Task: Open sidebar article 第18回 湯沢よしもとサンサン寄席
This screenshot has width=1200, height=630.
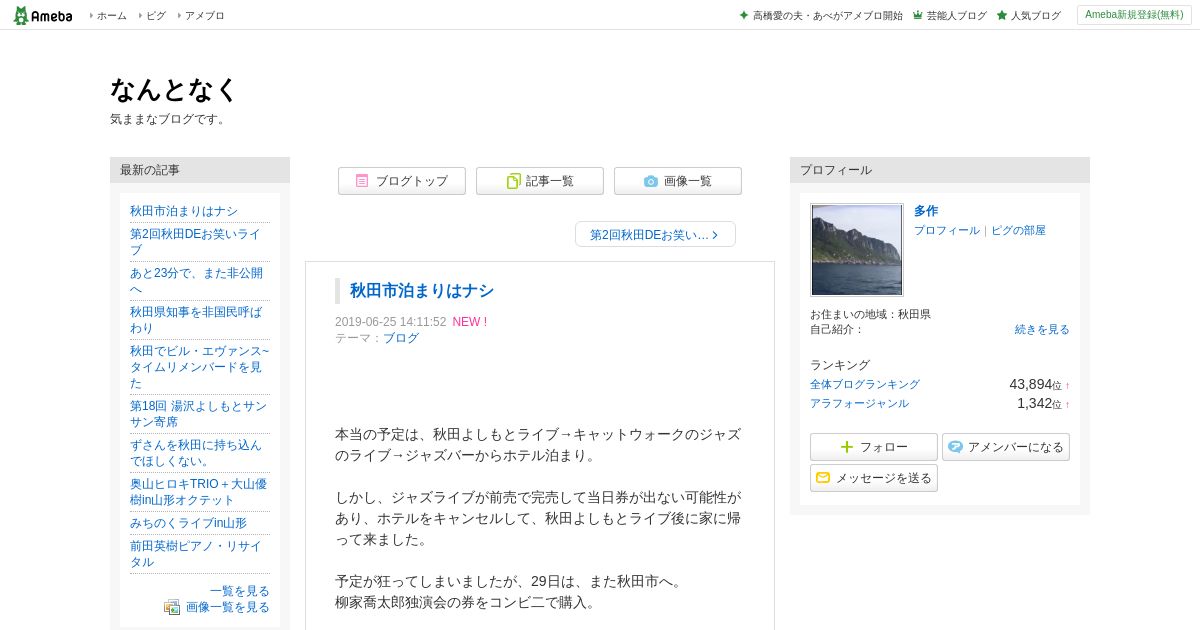Action: point(198,414)
